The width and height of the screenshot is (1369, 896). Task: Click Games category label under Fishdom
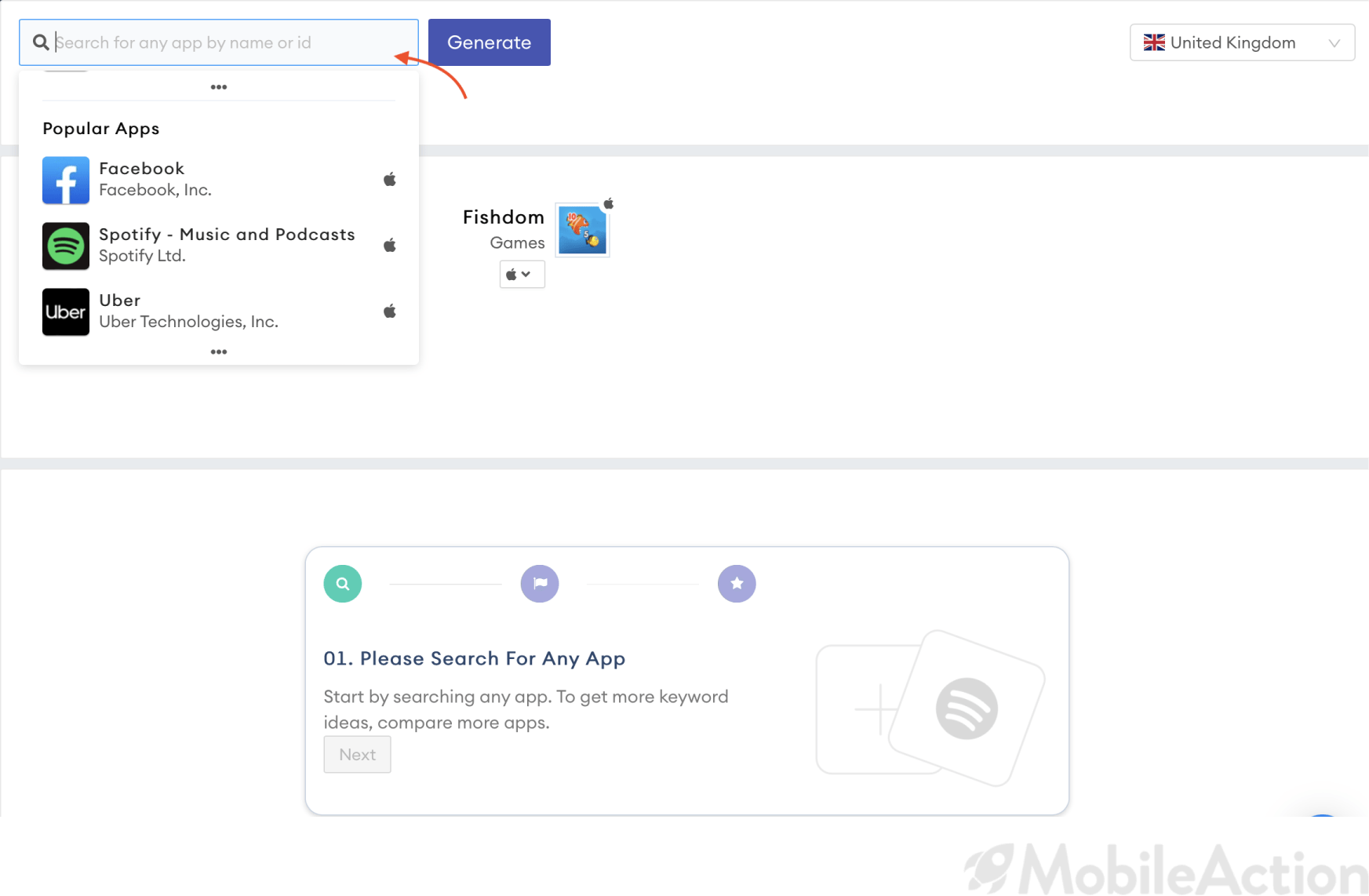[517, 243]
